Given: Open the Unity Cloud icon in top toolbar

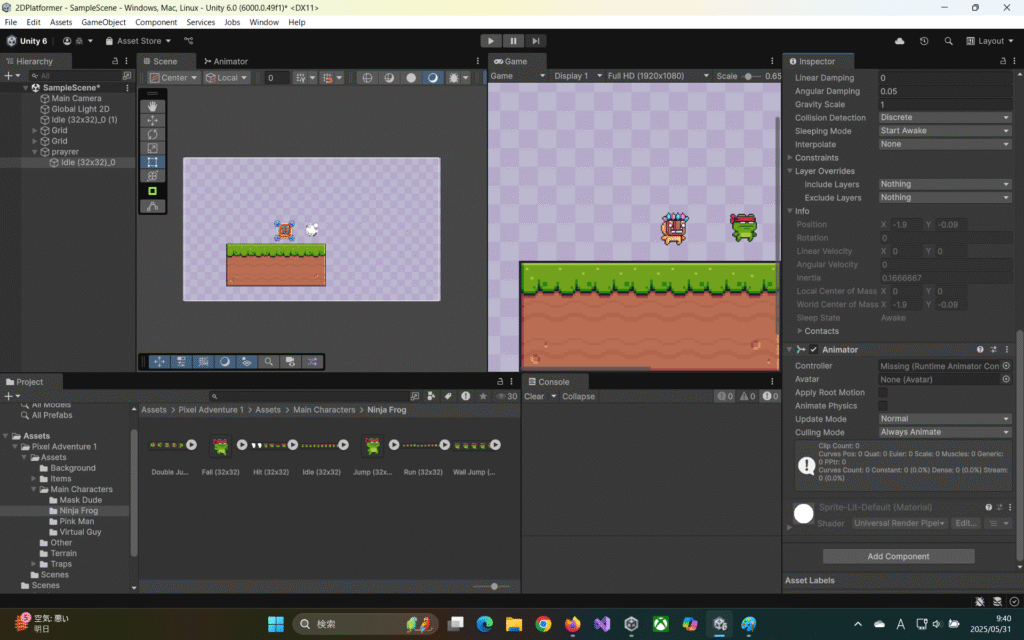Looking at the screenshot, I should point(899,40).
